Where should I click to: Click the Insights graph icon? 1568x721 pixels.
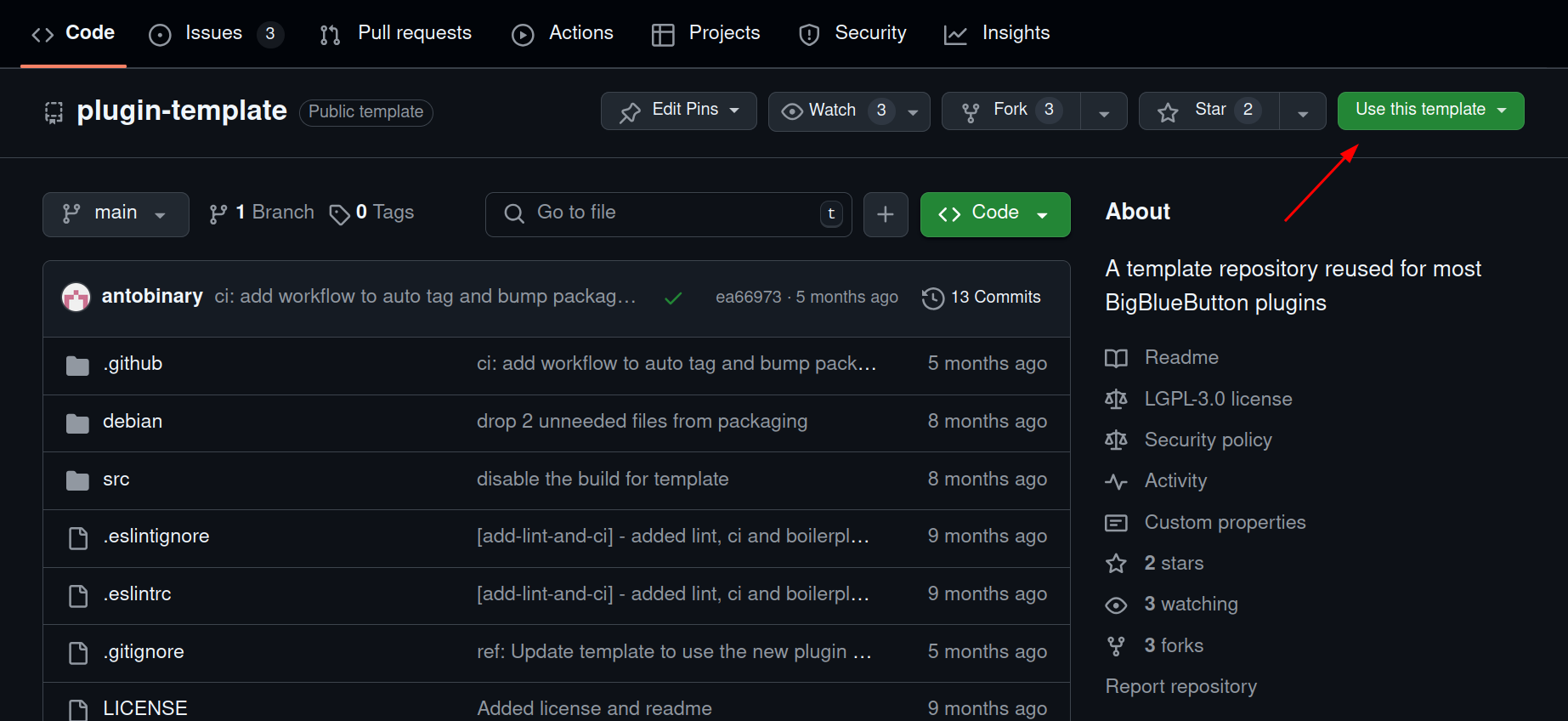pos(955,35)
